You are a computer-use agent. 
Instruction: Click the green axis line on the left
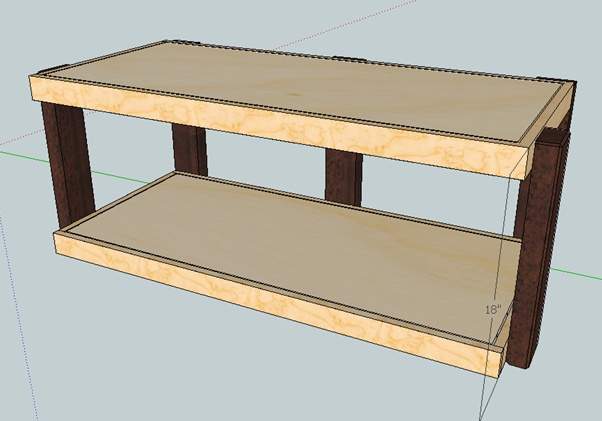click(20, 155)
